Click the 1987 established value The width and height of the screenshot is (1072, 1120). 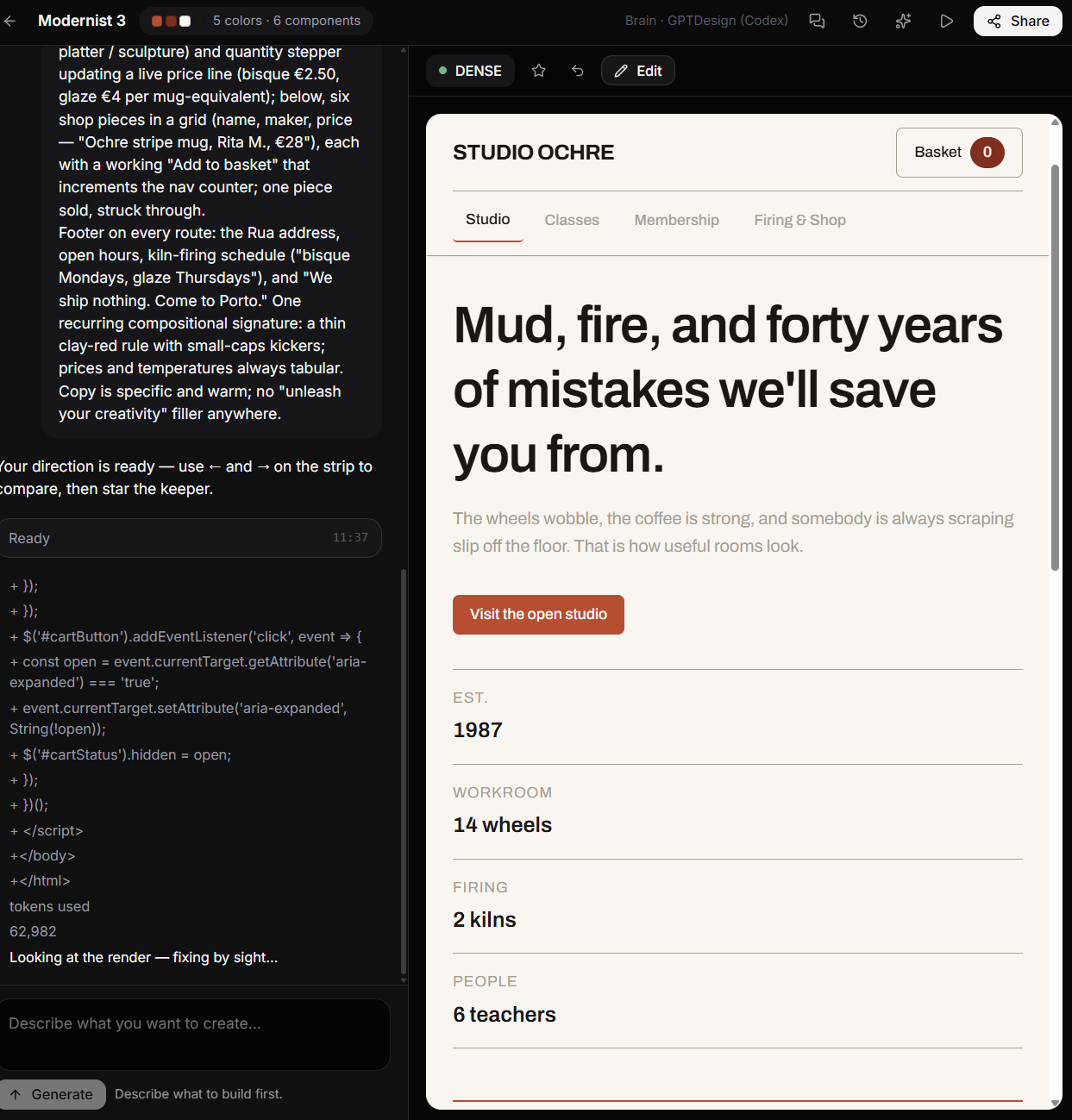coord(478,730)
